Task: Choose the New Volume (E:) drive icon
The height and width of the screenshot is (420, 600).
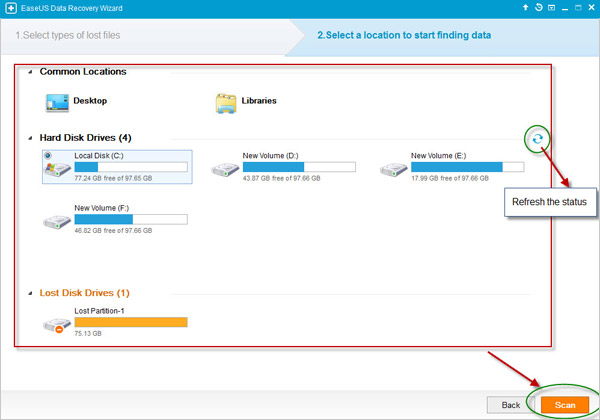Action: point(394,170)
